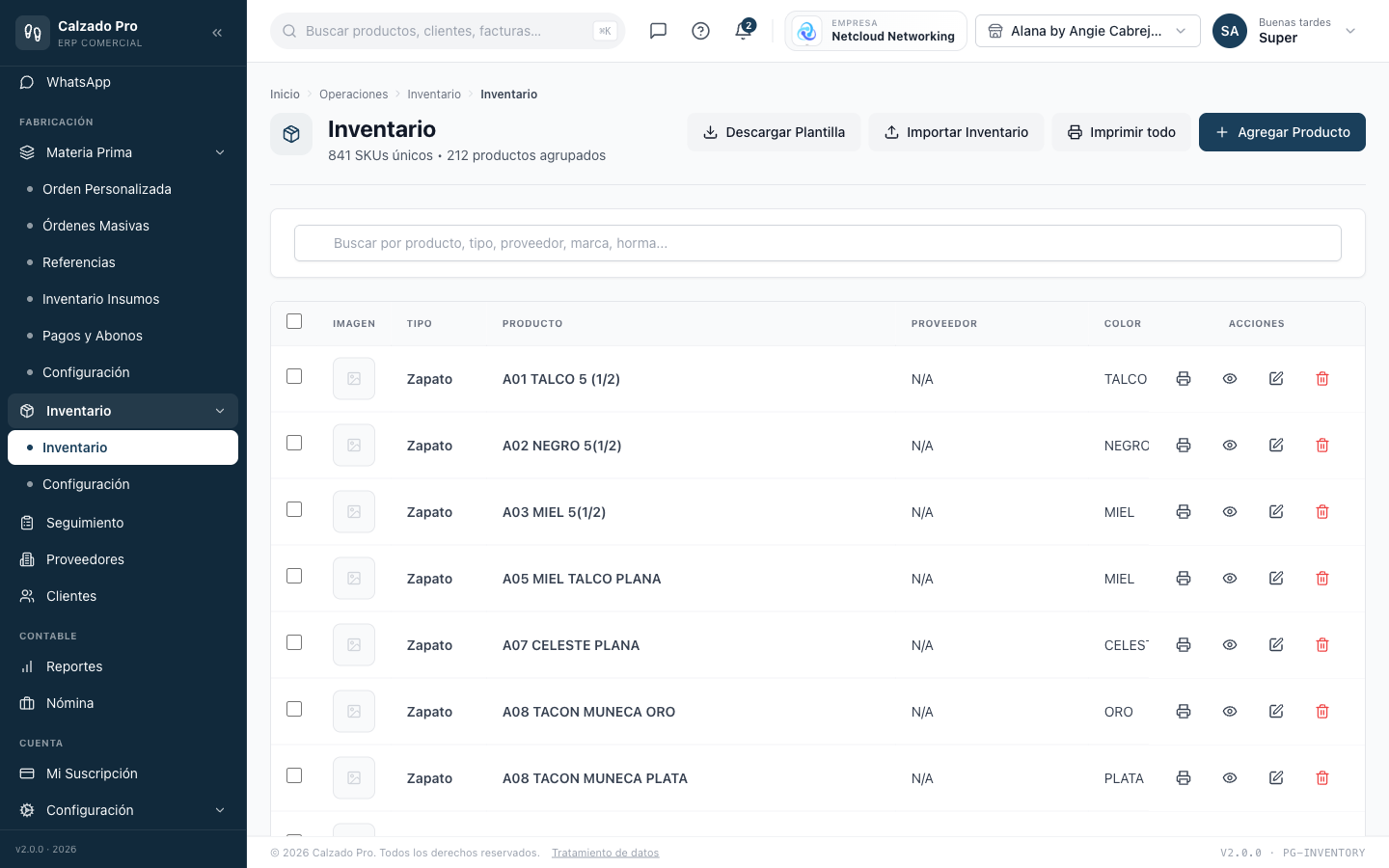Check the box for A01 TALCO 5 (1/2)
This screenshot has height=868, width=1389.
(x=294, y=376)
